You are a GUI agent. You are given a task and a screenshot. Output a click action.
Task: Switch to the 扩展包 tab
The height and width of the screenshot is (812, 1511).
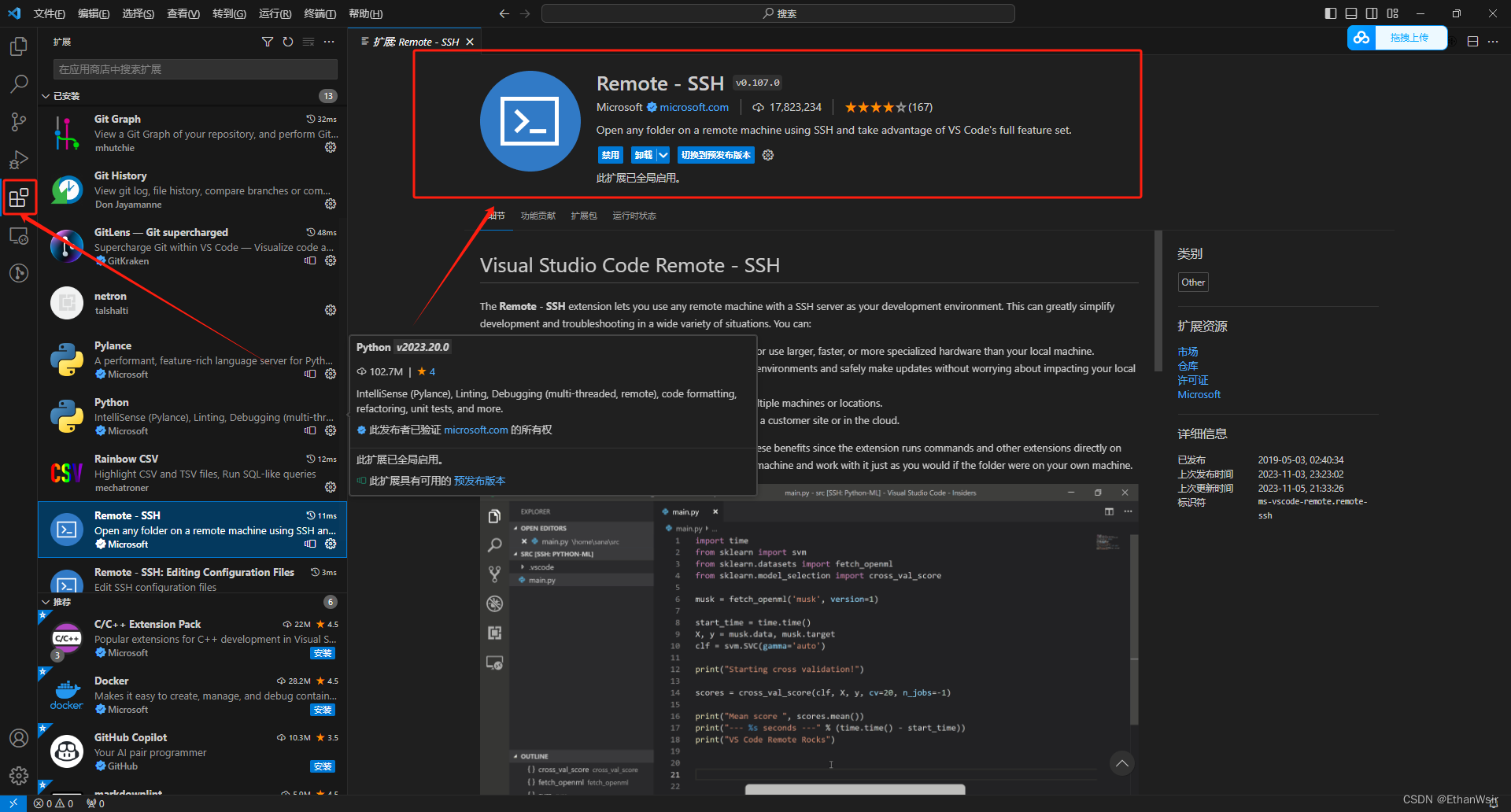pos(584,216)
